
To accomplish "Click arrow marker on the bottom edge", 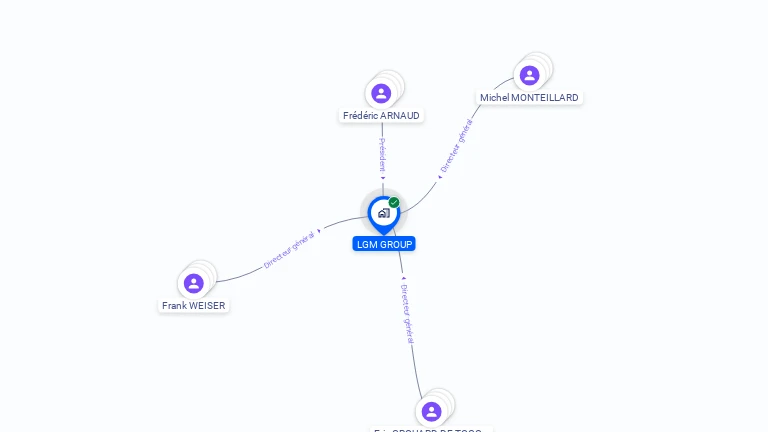I will click(403, 278).
